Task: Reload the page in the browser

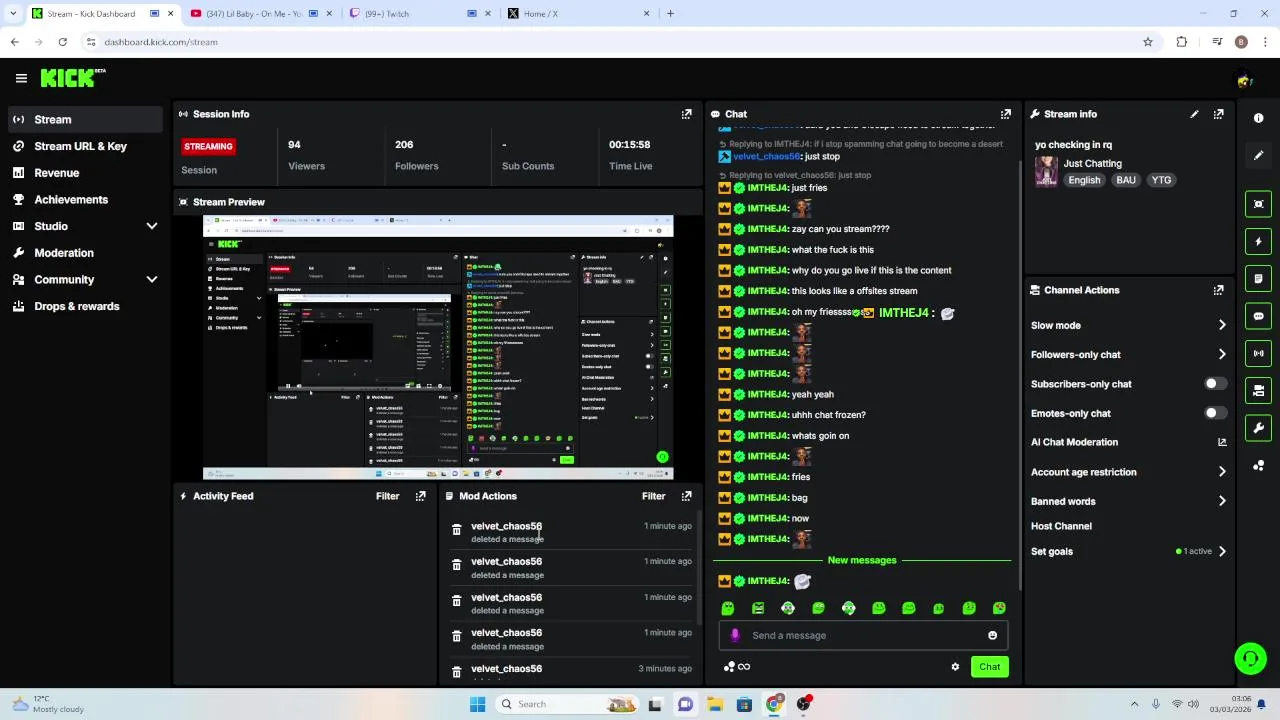Action: (62, 42)
